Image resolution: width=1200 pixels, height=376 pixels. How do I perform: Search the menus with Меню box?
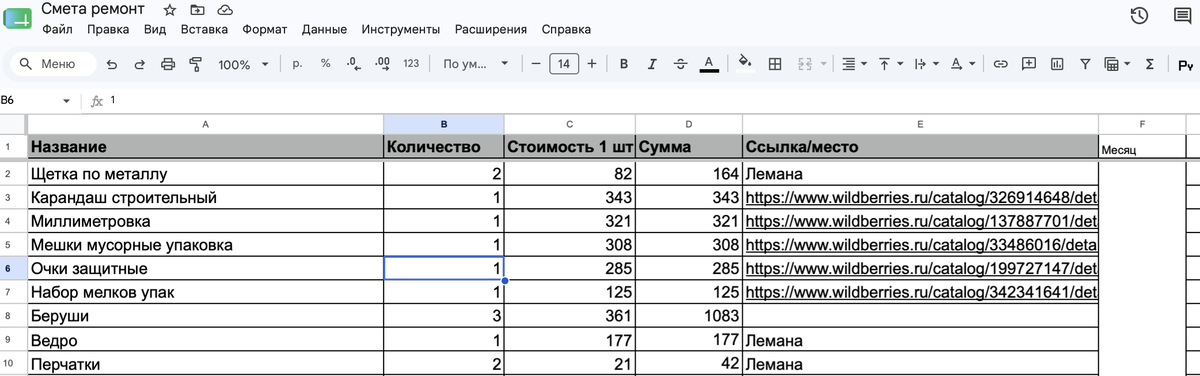point(53,64)
